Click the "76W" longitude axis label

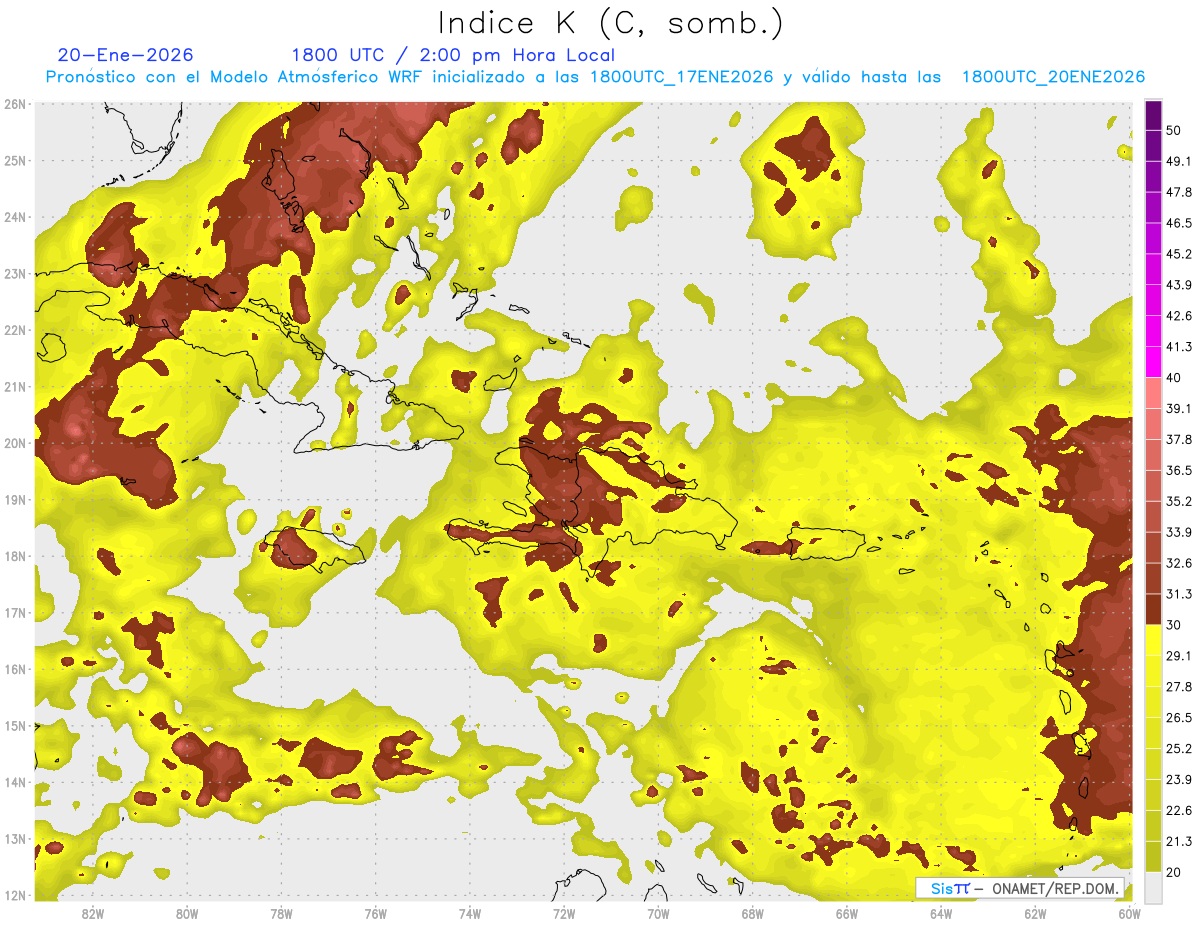(375, 913)
